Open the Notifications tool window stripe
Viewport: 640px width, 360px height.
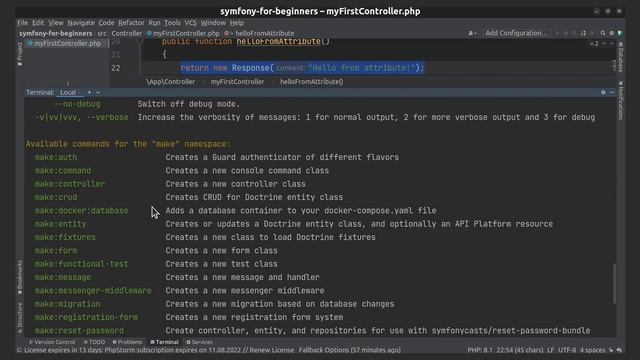click(x=620, y=100)
